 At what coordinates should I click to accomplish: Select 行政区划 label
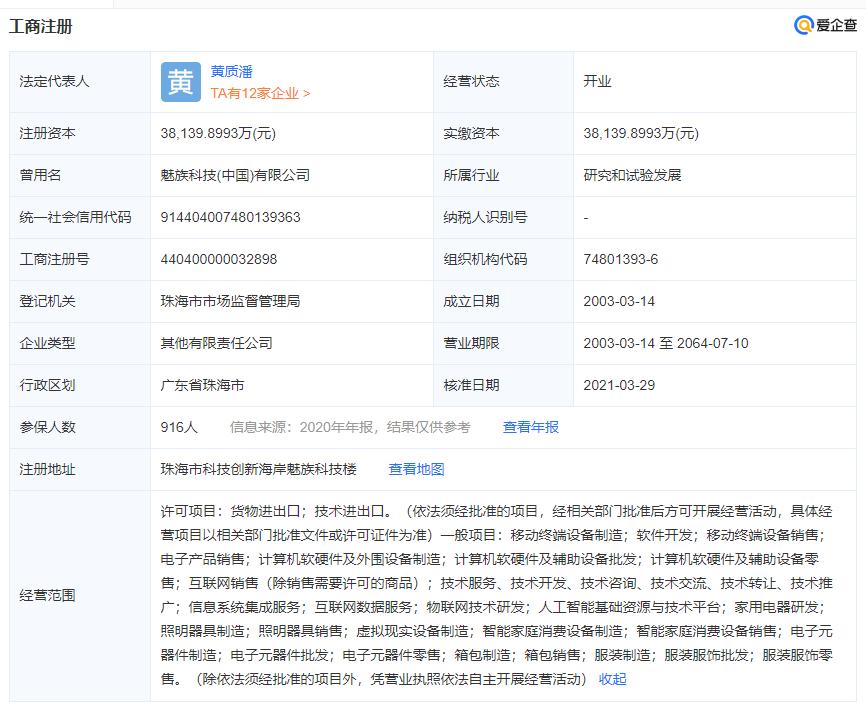coord(47,385)
